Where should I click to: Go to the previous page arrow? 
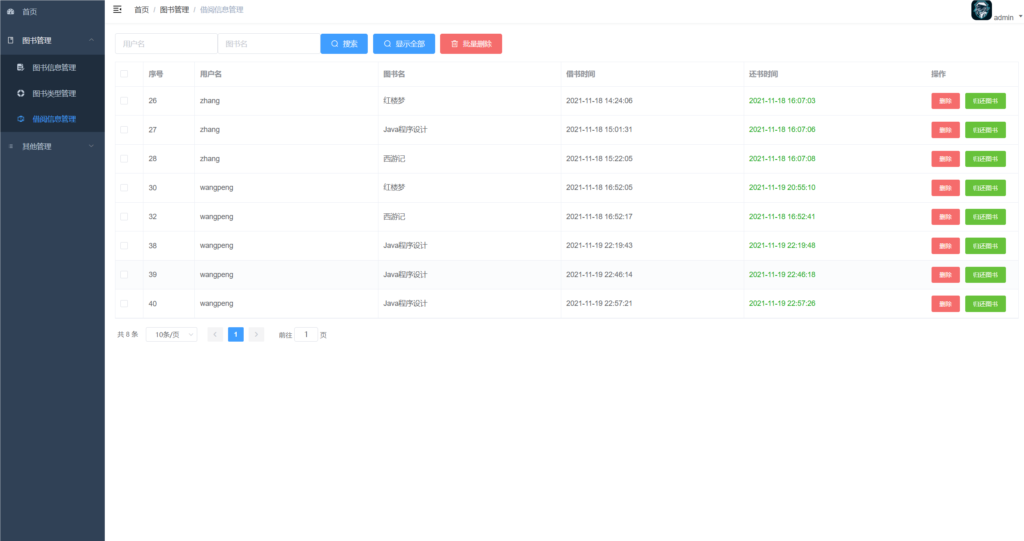coord(215,335)
